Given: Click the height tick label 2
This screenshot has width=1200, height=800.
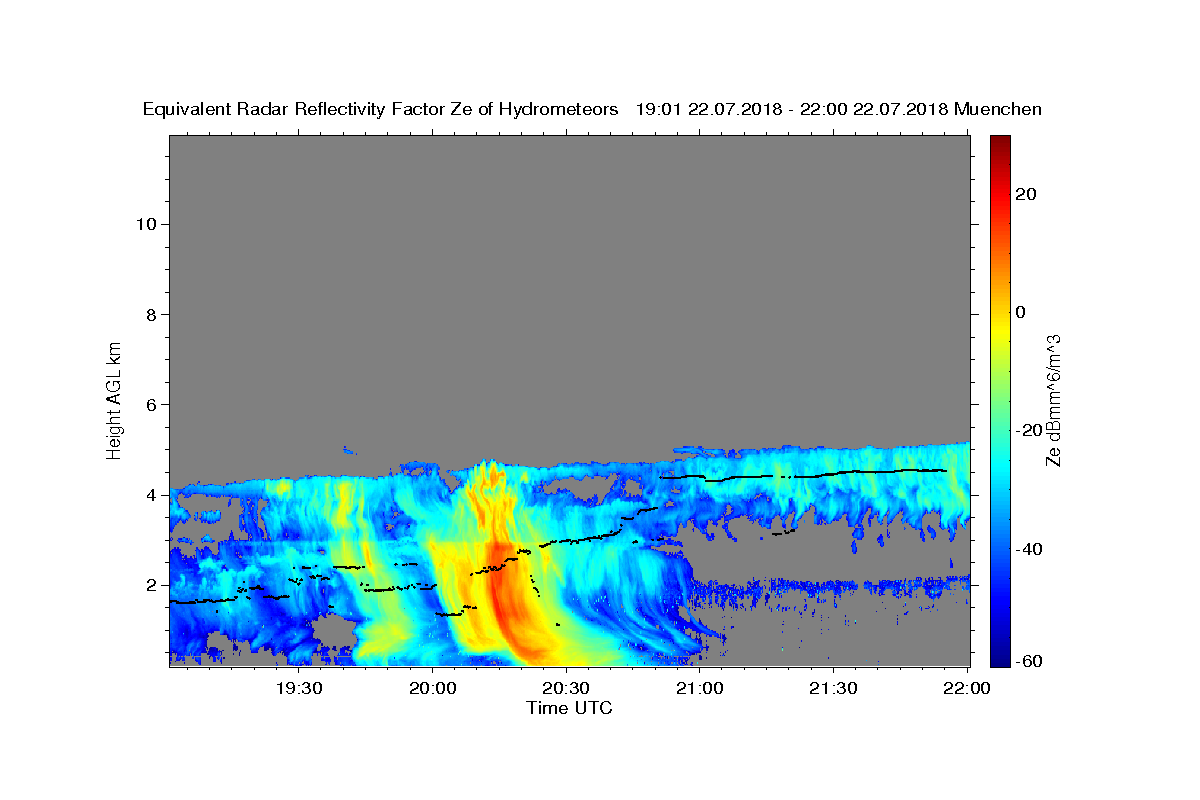Looking at the screenshot, I should tap(154, 585).
